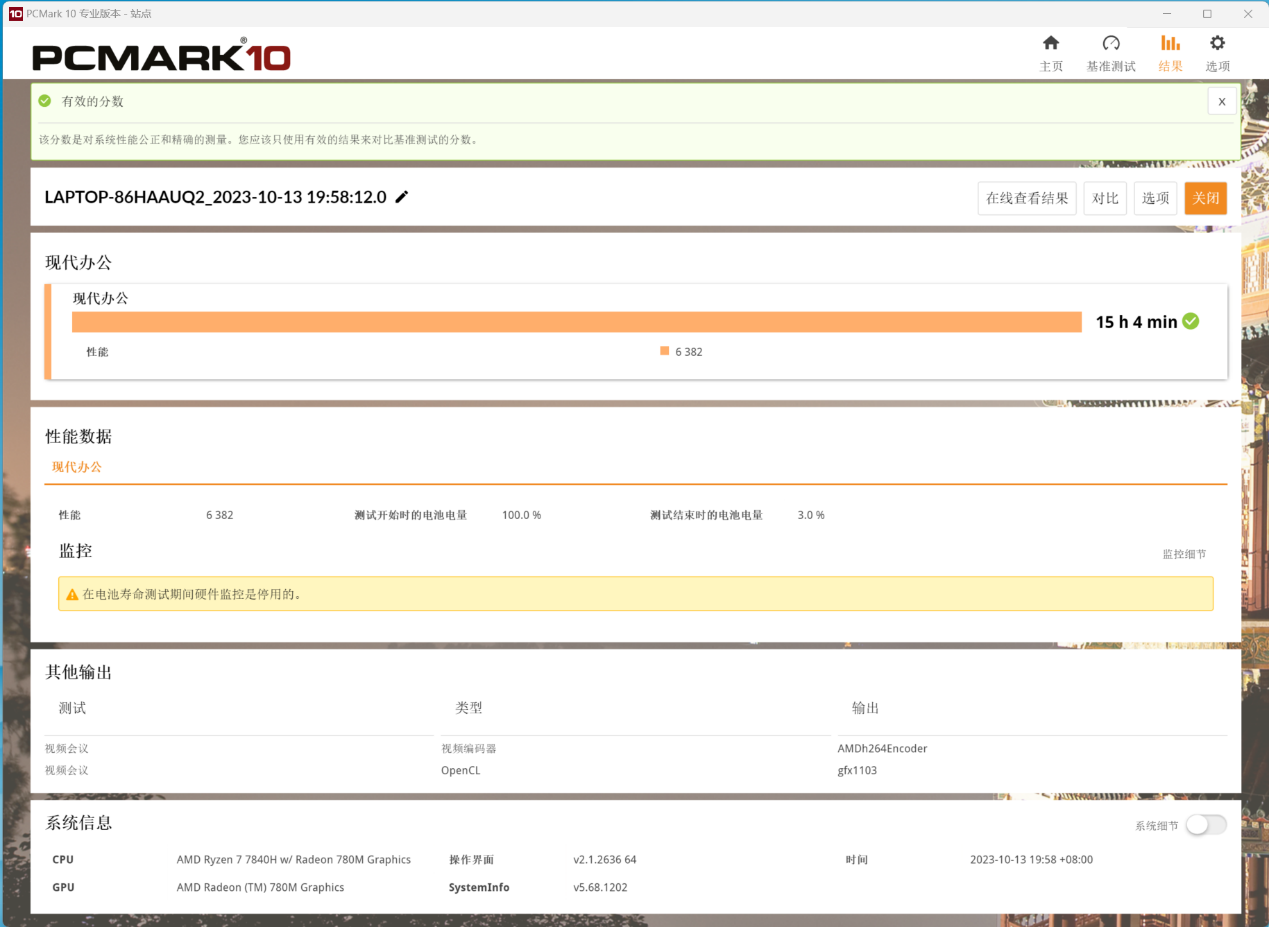Image resolution: width=1269 pixels, height=927 pixels.
Task: Click the result name LAPTOP-86HAAUQ2 title
Action: pos(215,197)
